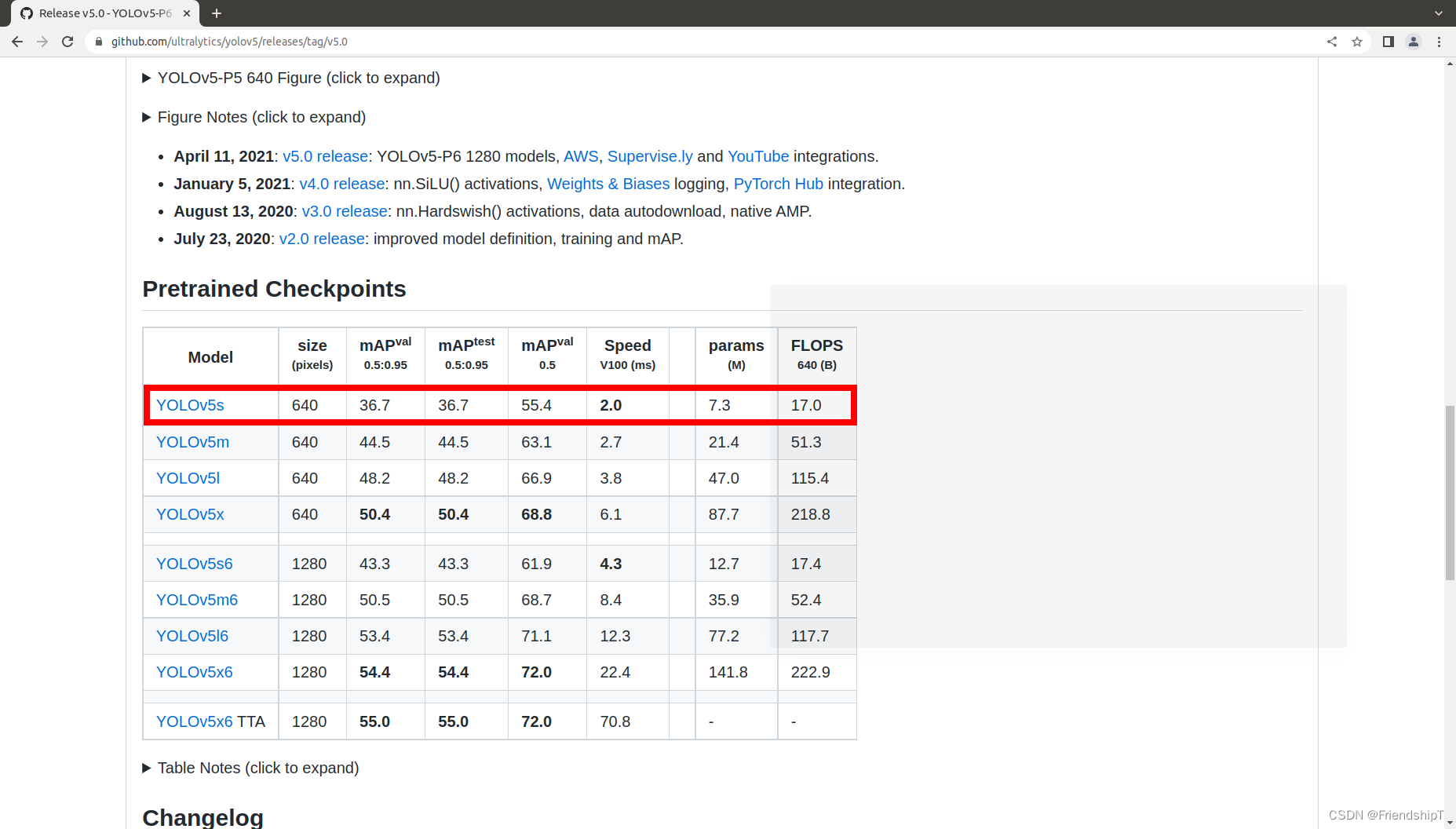Image resolution: width=1456 pixels, height=829 pixels.
Task: Open the user profile avatar icon
Action: pos(1414,42)
